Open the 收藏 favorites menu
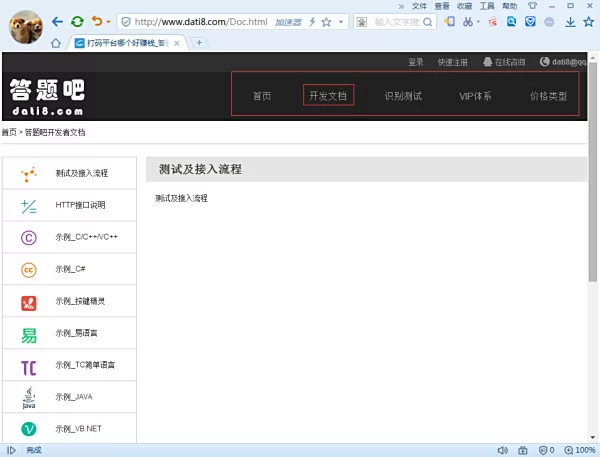Viewport: 600px width, 457px height. click(x=464, y=6)
